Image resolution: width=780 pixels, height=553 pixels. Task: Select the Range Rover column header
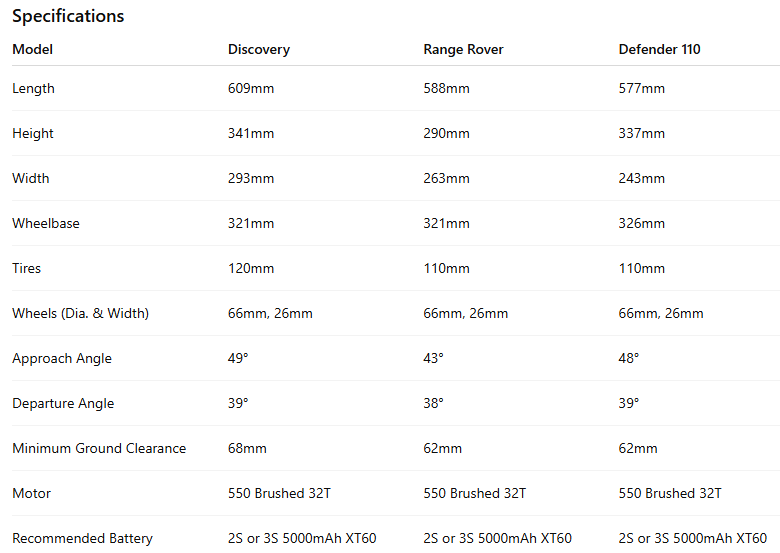(x=463, y=49)
